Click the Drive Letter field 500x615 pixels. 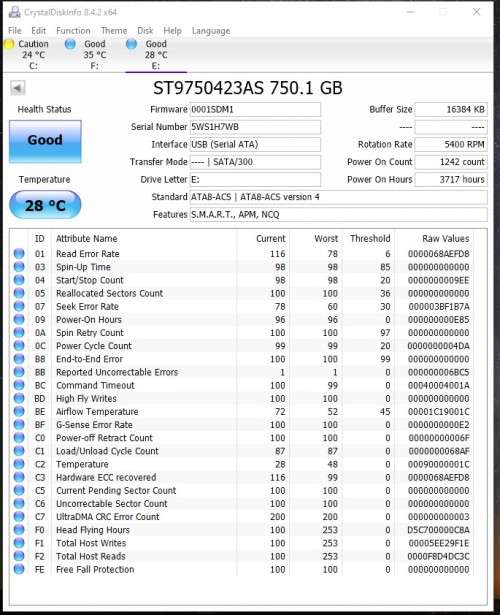(x=255, y=180)
